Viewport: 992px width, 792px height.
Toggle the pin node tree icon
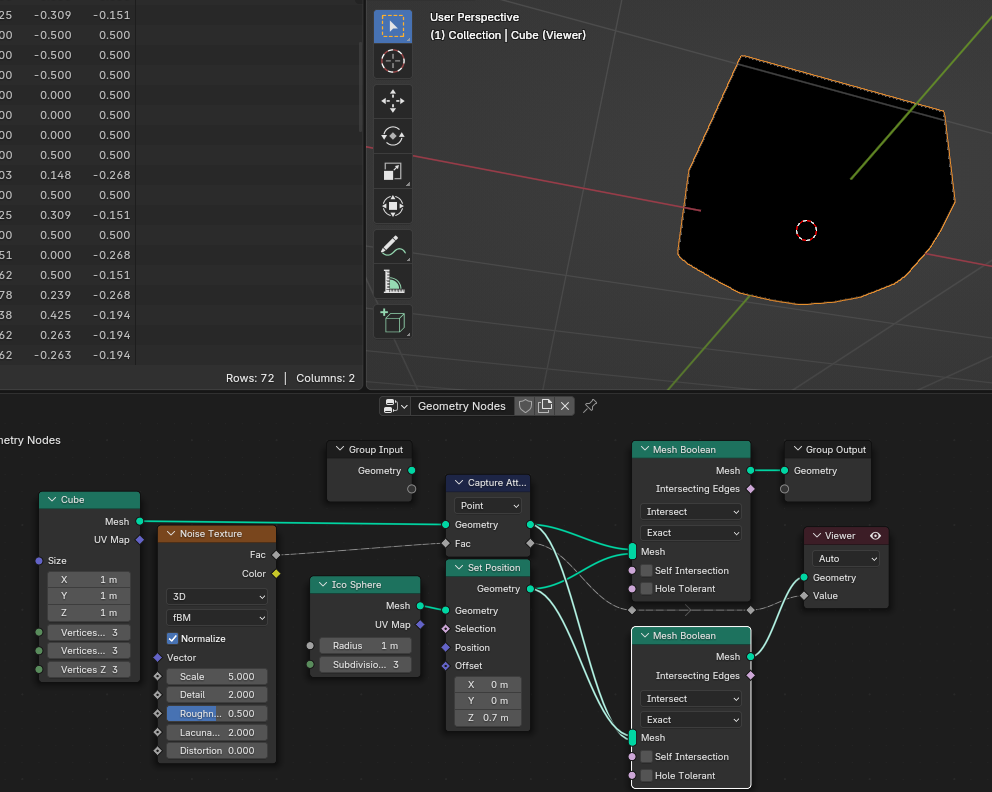pos(590,406)
